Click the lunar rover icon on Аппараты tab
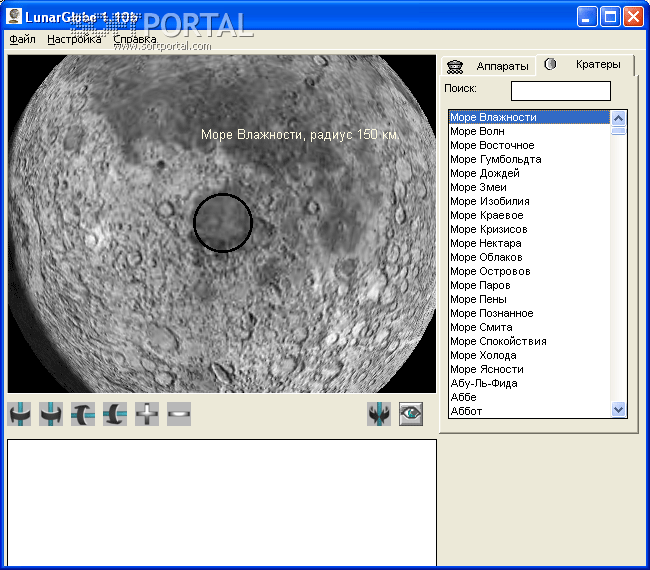Screen dimensions: 650x570 (x=456, y=66)
